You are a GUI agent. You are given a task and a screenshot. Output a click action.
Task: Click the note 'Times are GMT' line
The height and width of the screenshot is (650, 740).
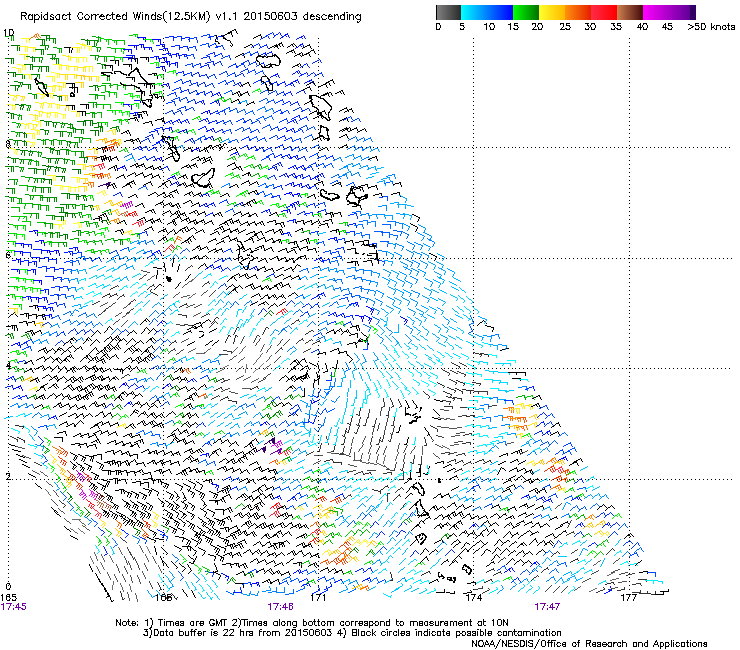click(312, 623)
